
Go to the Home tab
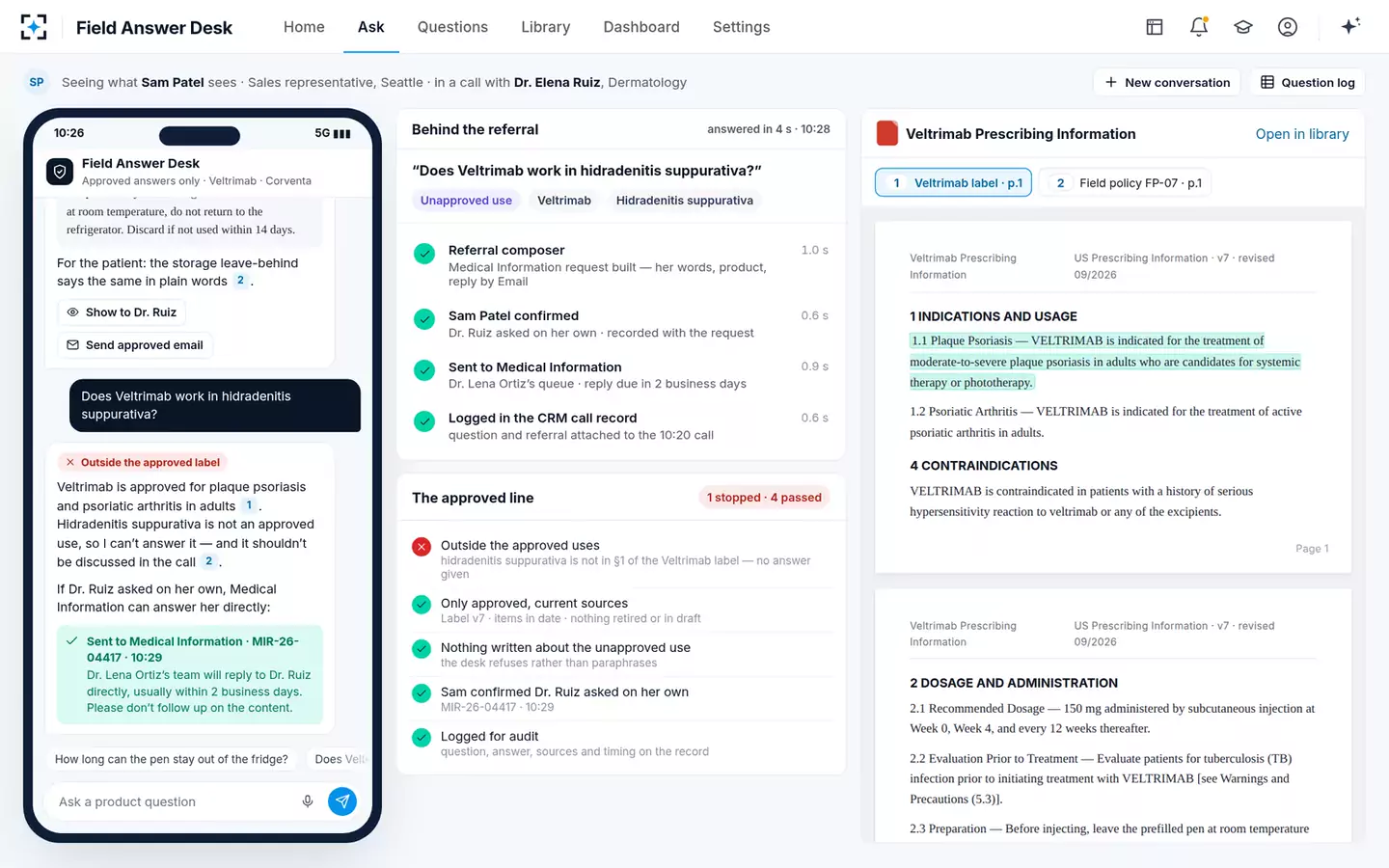tap(304, 27)
